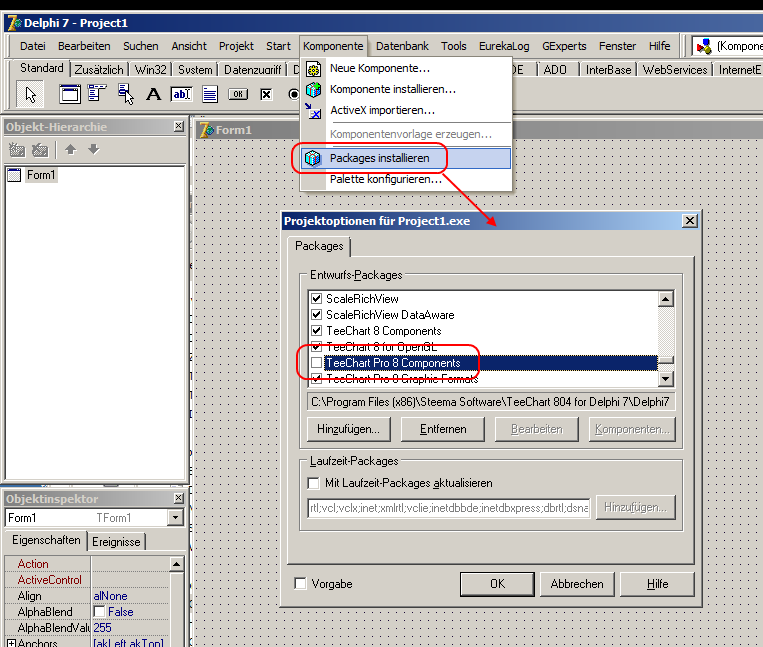Select the Action property row
The height and width of the screenshot is (647, 763).
tap(87, 564)
